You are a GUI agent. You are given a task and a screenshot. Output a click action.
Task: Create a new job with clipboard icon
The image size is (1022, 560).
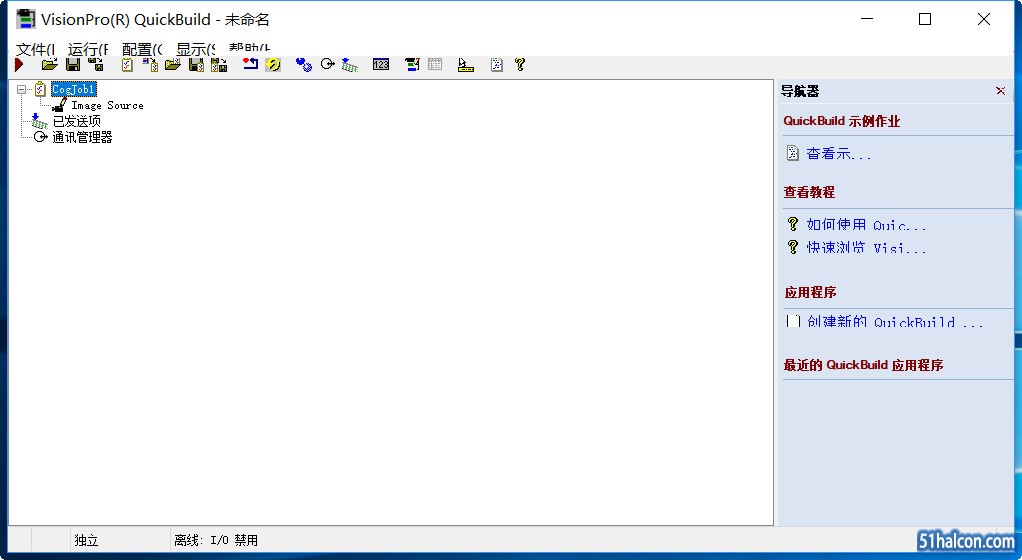point(127,65)
